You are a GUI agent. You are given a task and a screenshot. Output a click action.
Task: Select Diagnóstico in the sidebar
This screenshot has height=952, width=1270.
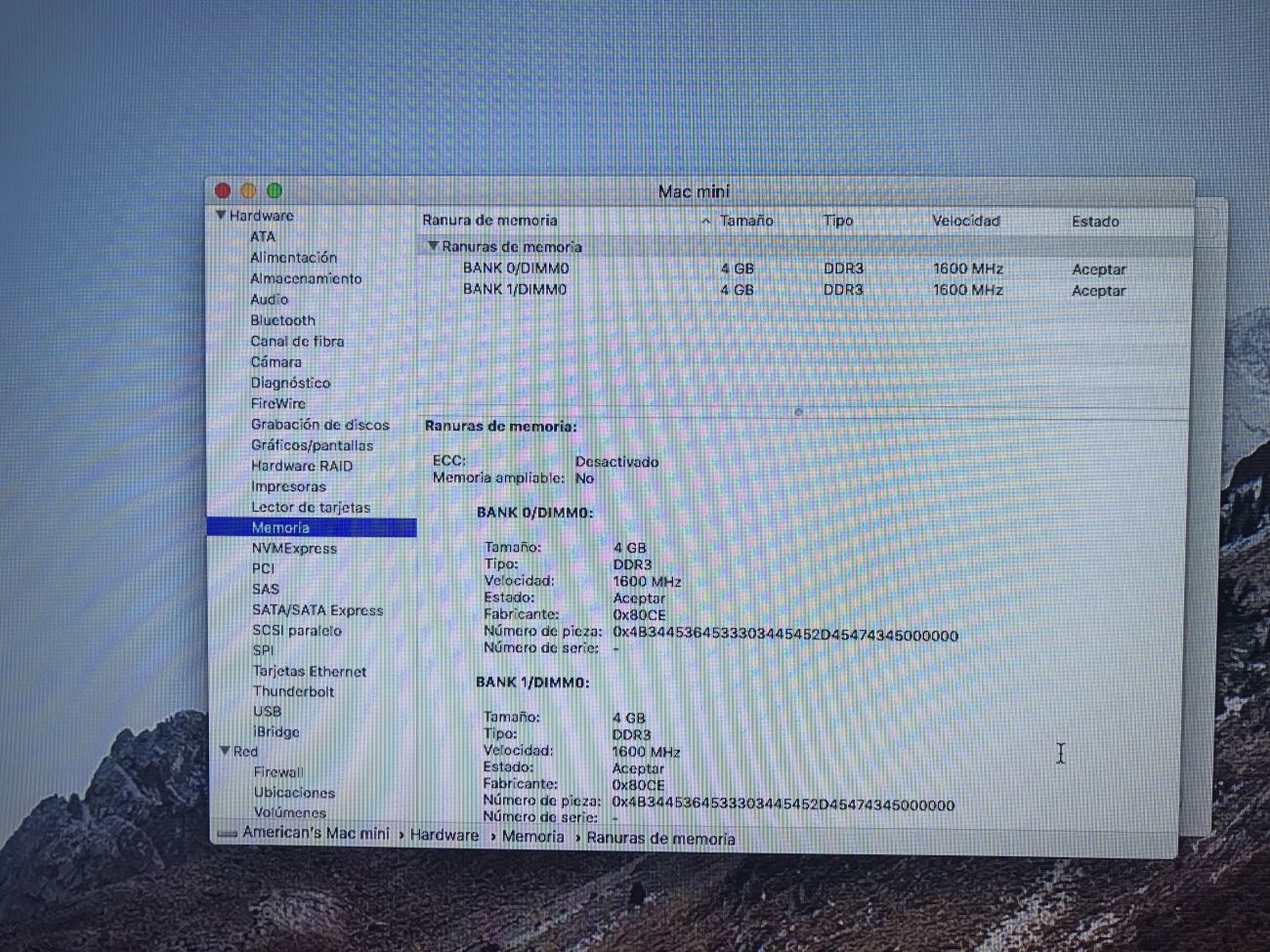(290, 383)
